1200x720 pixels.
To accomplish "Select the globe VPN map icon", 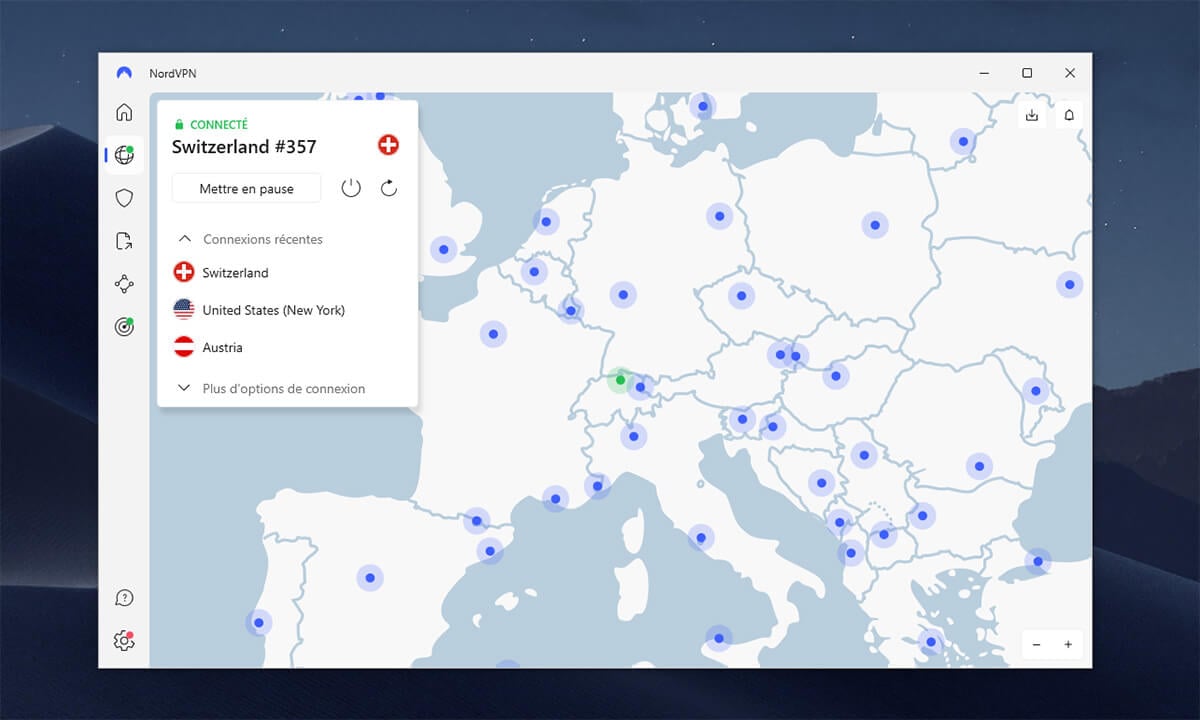I will [124, 155].
